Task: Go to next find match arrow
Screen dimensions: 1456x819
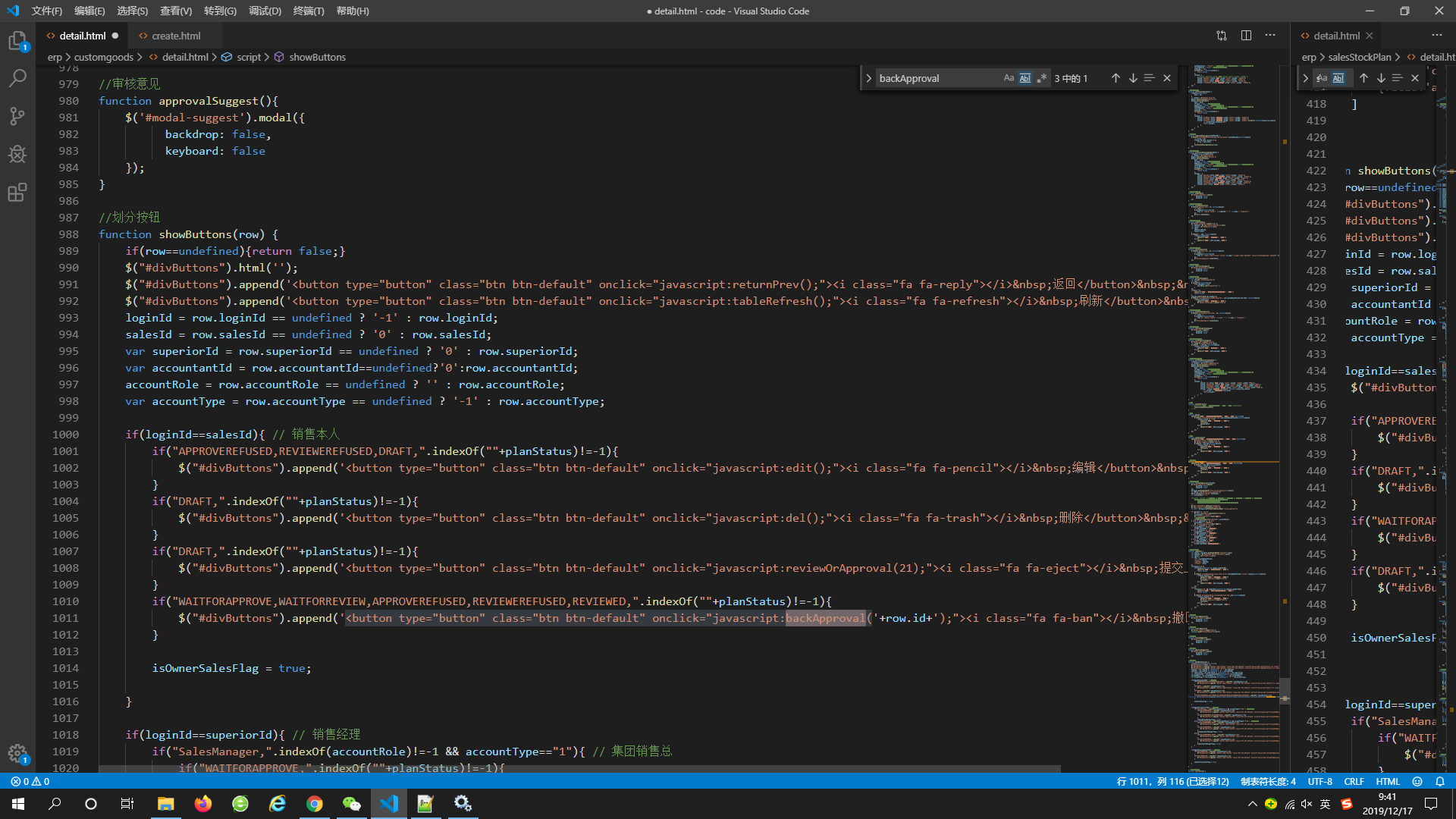Action: 1133,78
